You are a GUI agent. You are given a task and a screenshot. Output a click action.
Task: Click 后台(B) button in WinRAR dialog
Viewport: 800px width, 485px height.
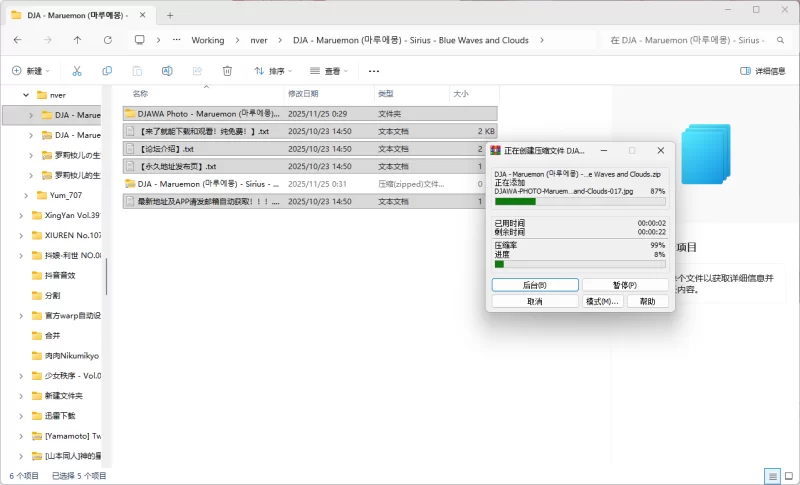click(535, 285)
